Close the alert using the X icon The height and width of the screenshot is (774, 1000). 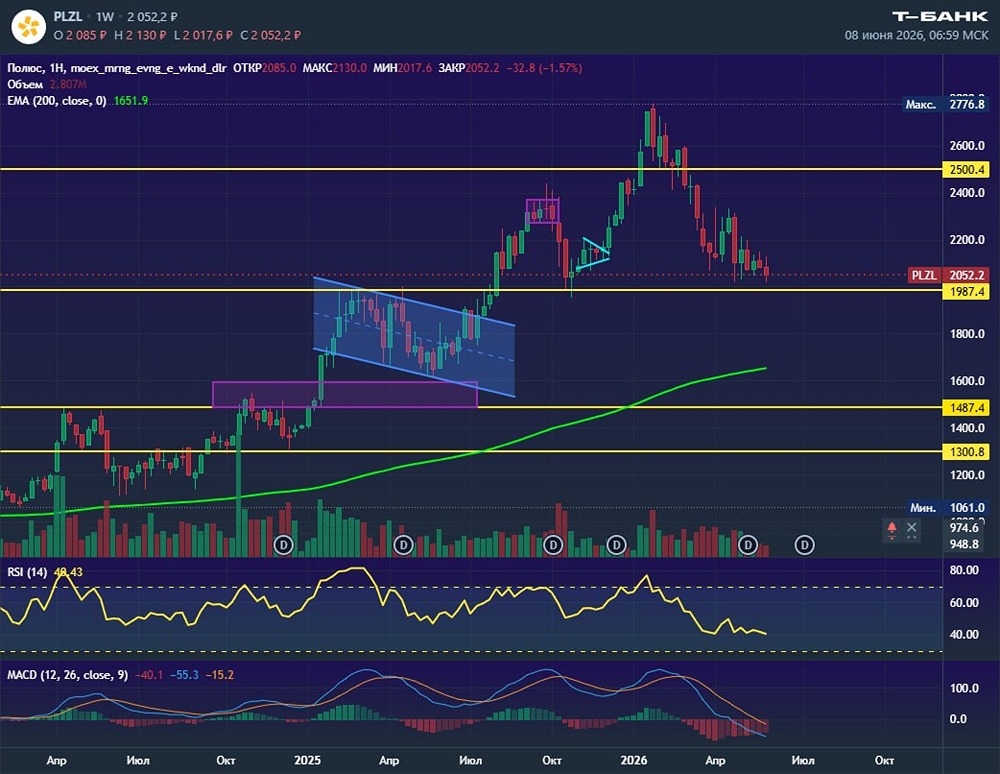tap(911, 527)
